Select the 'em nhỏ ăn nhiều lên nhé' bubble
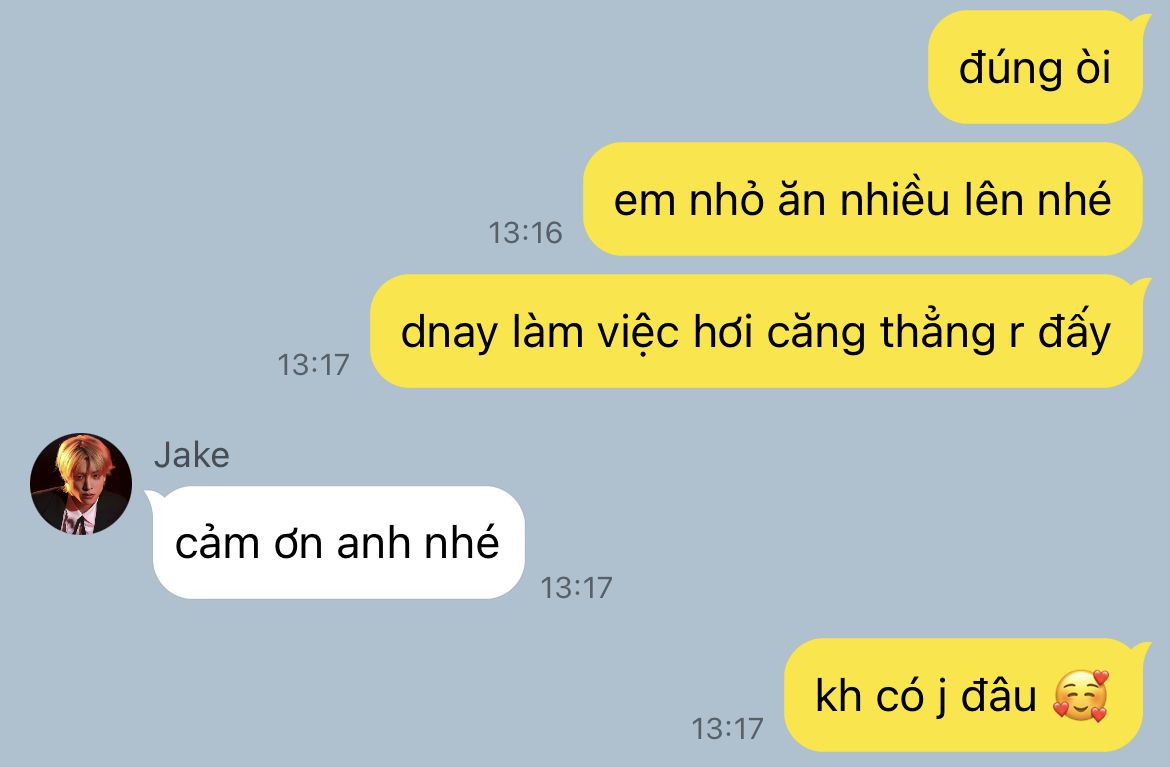 coord(863,199)
